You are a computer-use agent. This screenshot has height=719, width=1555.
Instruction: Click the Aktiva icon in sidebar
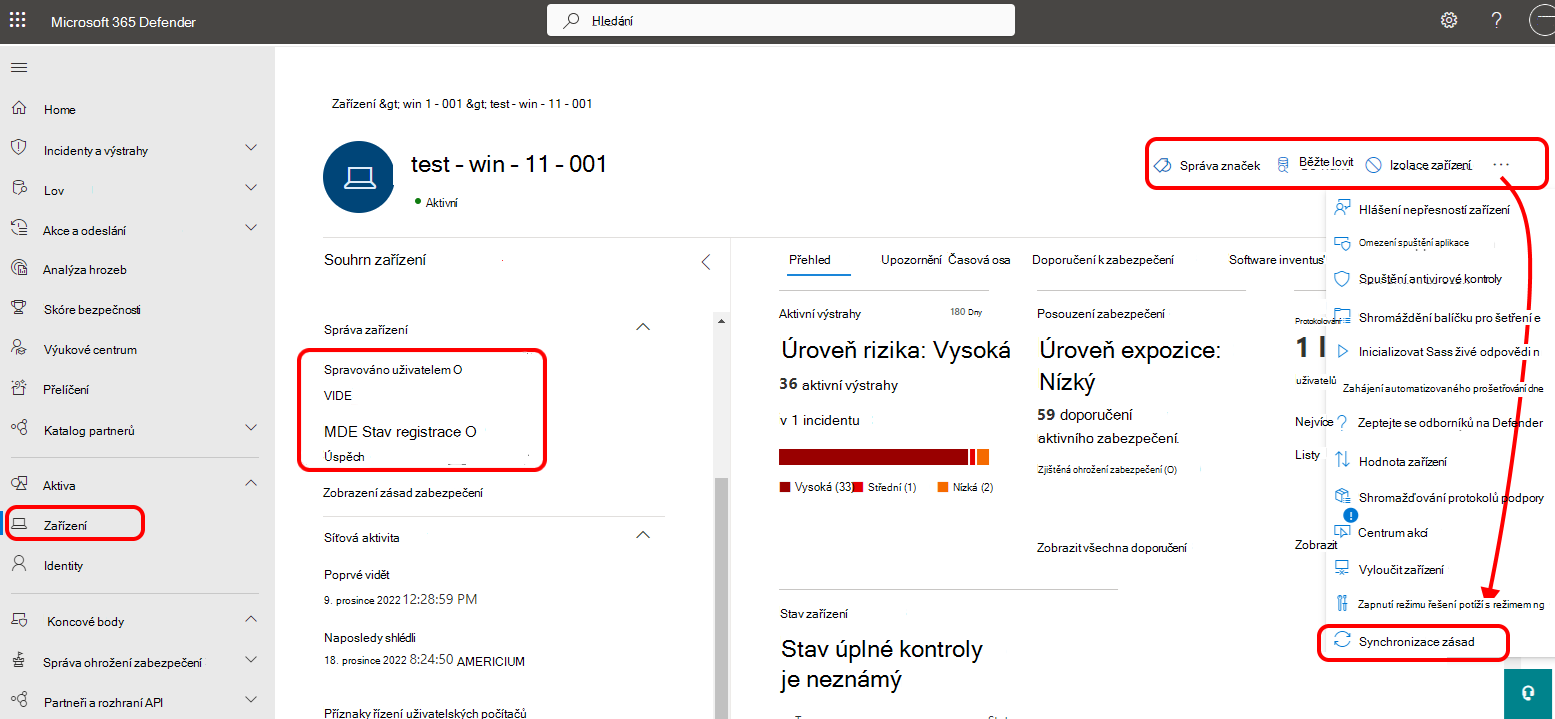[18, 484]
